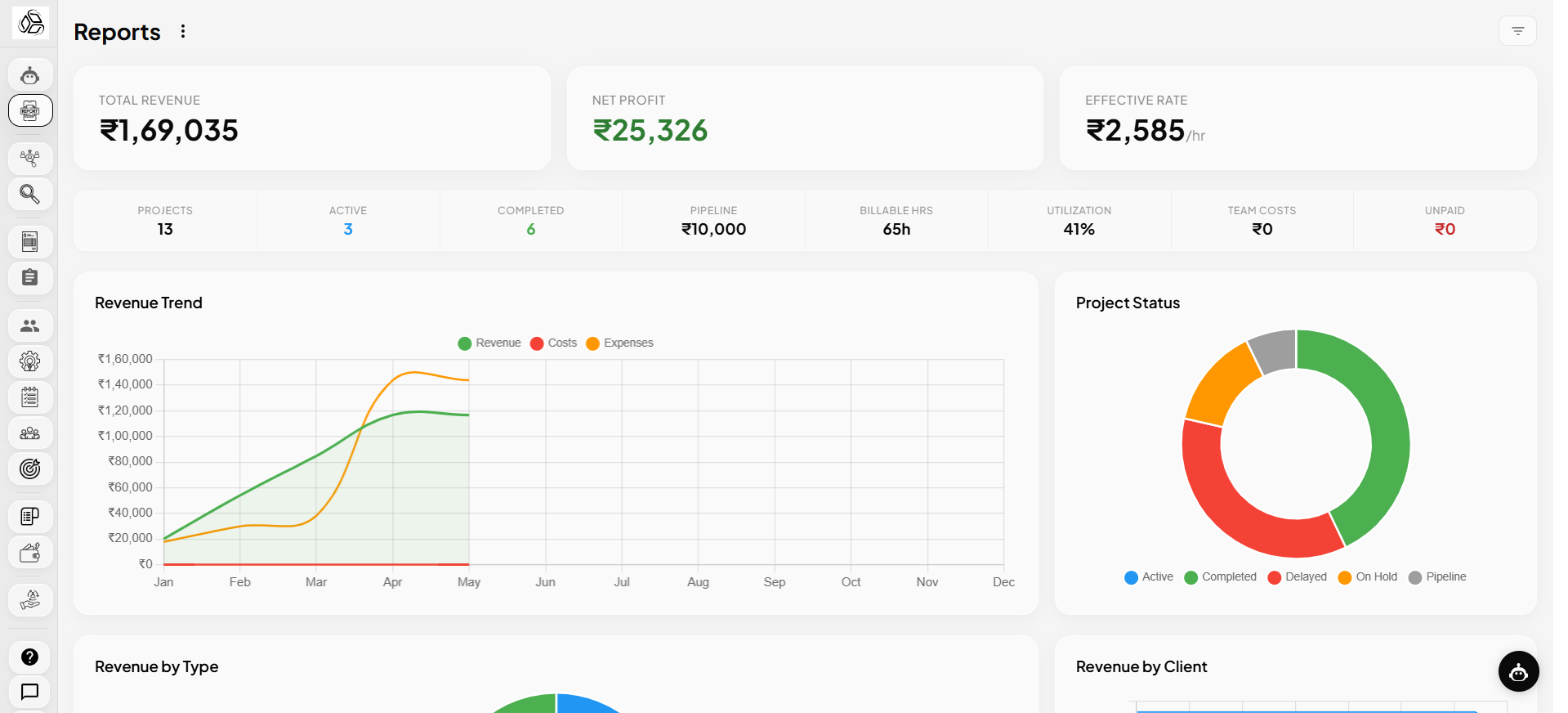
Task: Open the help question mark icon
Action: tap(30, 657)
